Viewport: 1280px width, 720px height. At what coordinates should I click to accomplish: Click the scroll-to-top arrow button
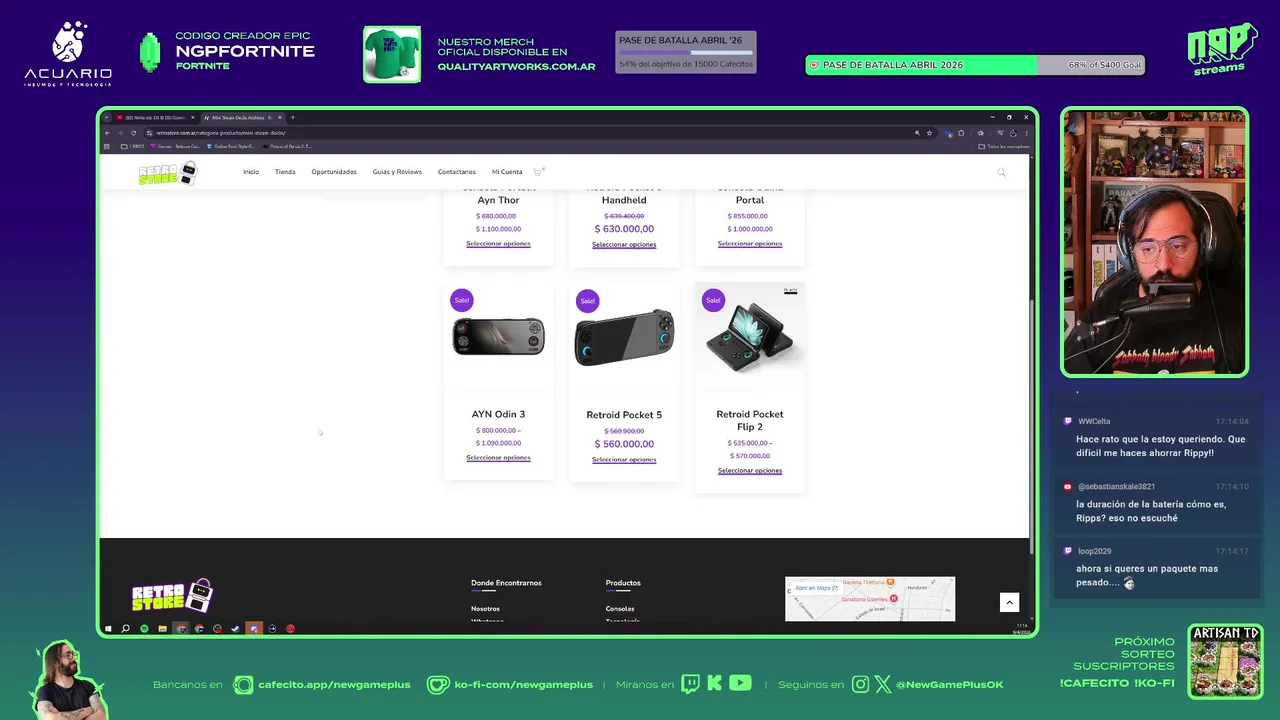[1009, 602]
